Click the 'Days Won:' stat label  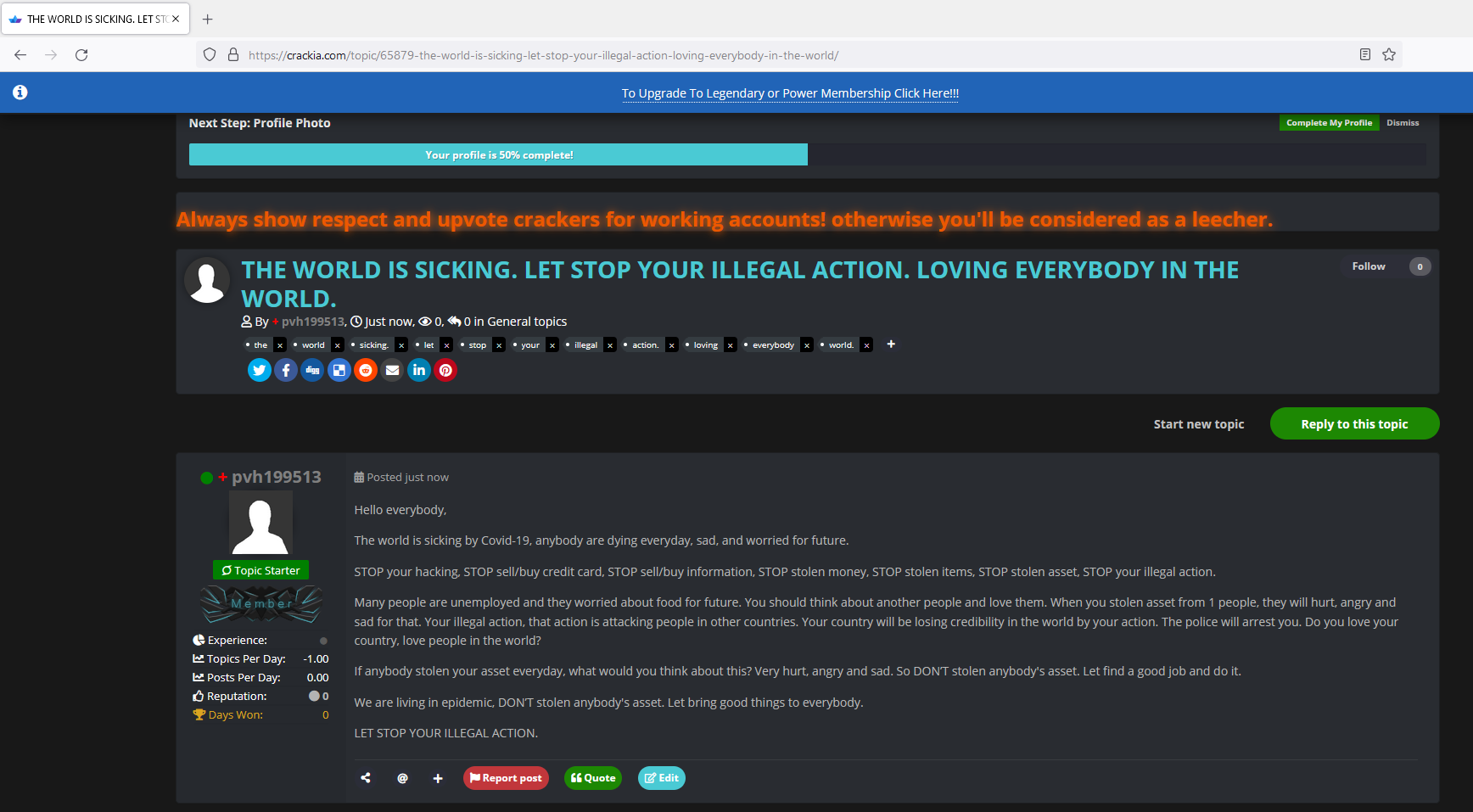click(x=235, y=715)
